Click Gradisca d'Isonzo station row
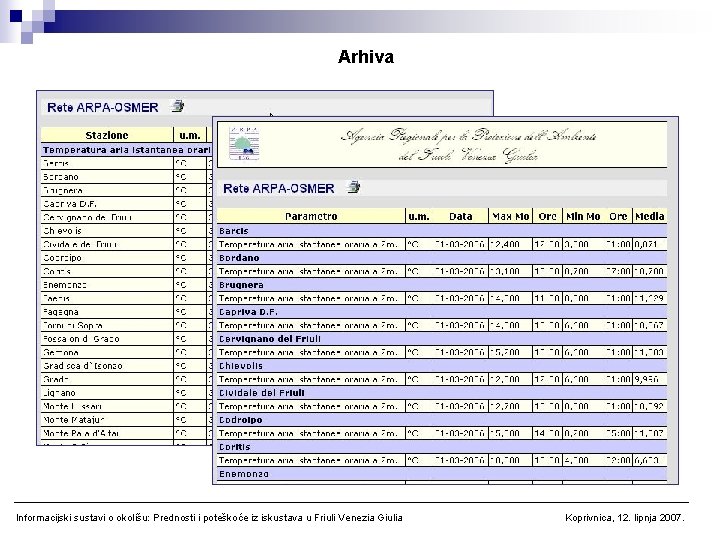The width and height of the screenshot is (720, 540). [83, 366]
